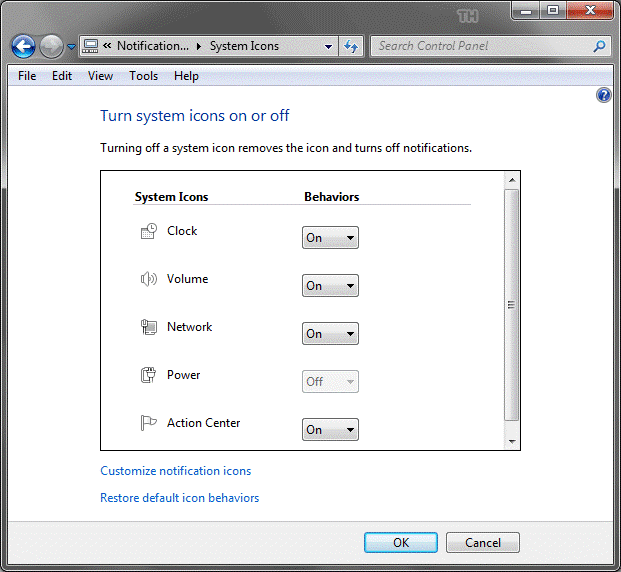Click the vertical scrollbar thumb
Screen dimensions: 621x572
coord(512,305)
